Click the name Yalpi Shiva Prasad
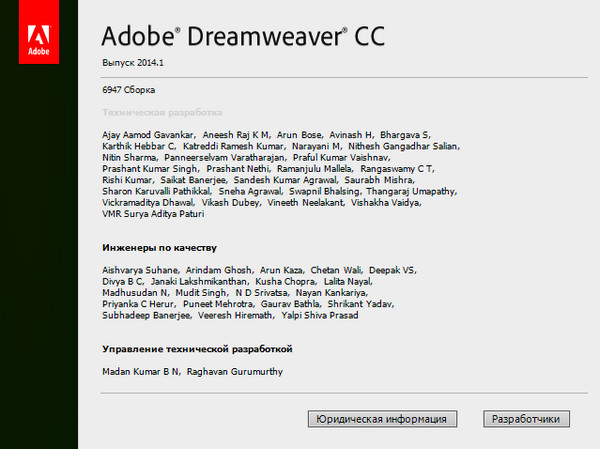600x449 pixels. click(x=320, y=316)
